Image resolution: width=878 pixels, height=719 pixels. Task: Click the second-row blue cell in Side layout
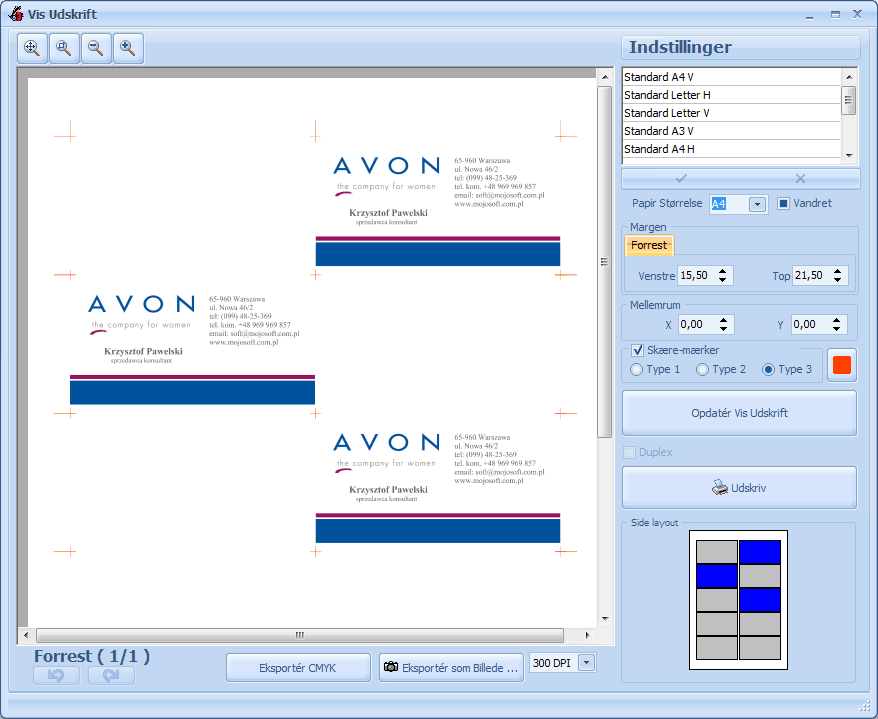pyautogui.click(x=717, y=576)
